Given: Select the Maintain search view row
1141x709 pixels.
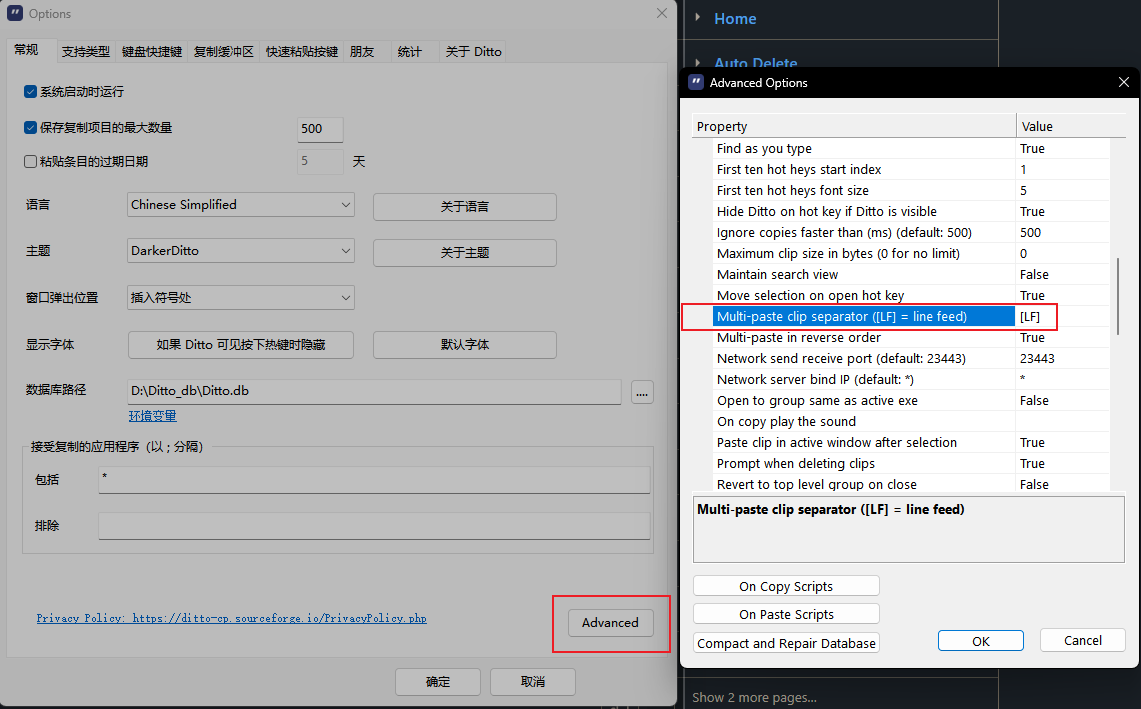Looking at the screenshot, I should click(911, 274).
